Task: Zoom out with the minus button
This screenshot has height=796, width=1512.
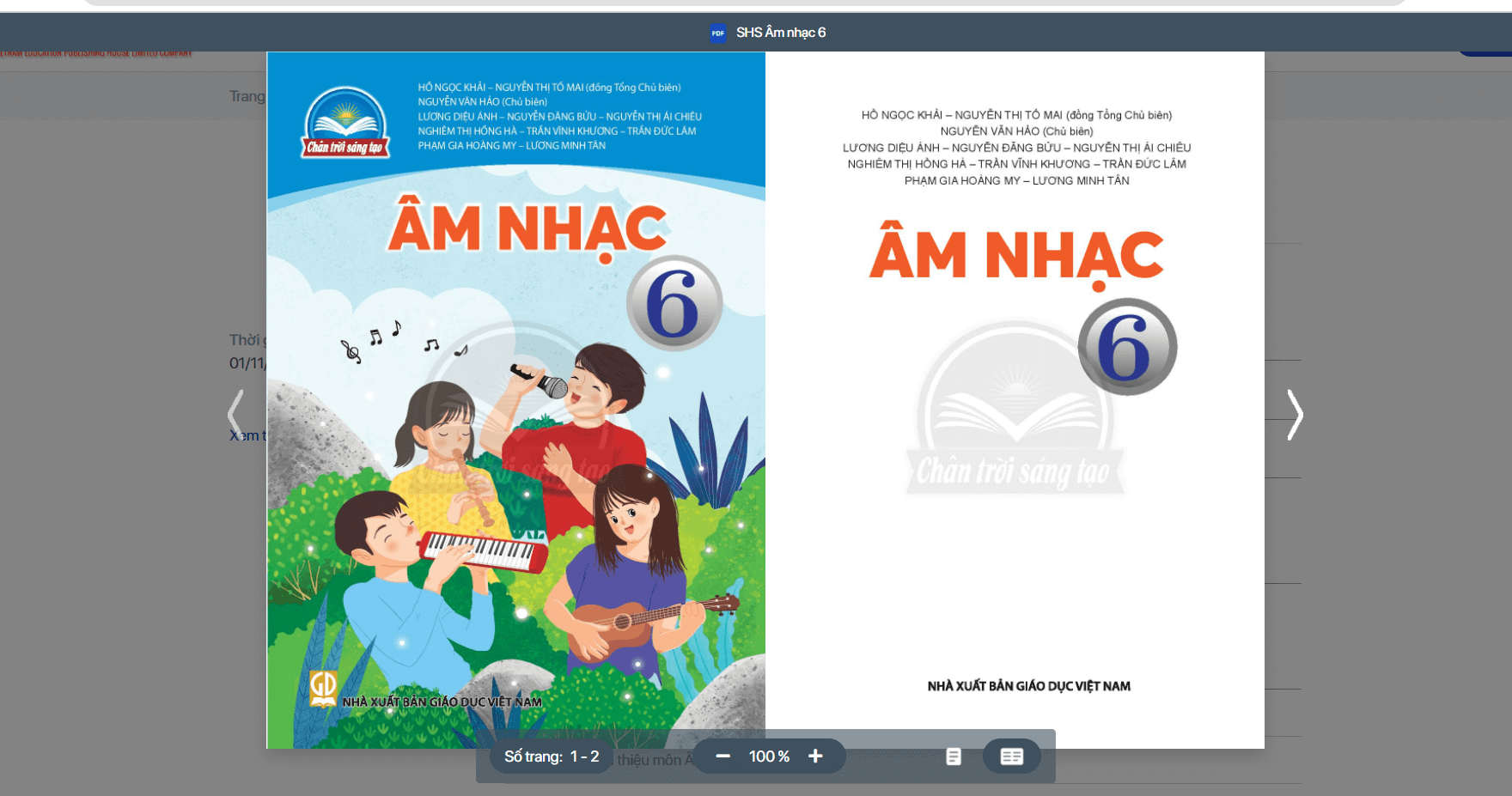Action: 723,757
